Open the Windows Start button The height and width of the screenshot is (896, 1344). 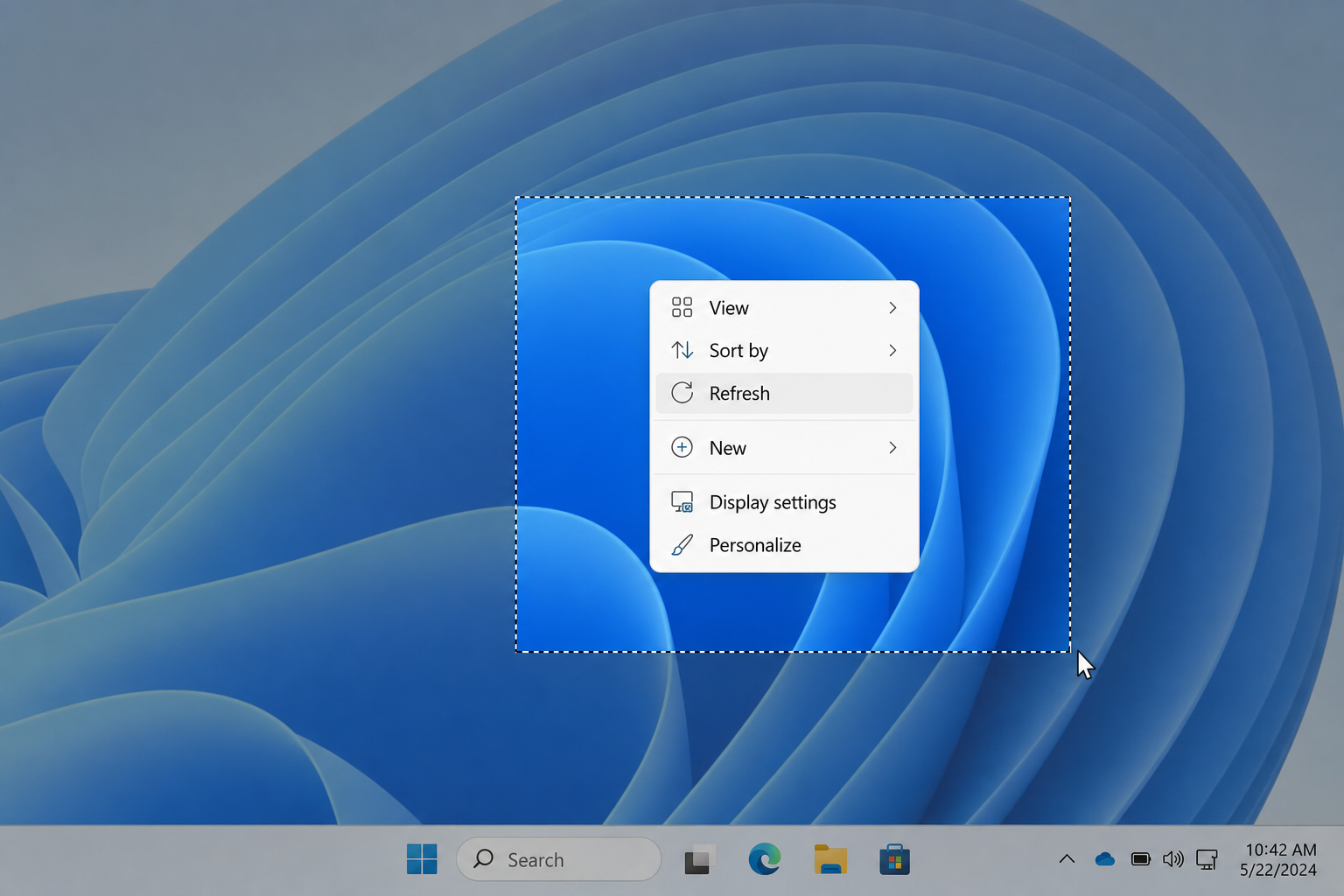click(x=422, y=859)
